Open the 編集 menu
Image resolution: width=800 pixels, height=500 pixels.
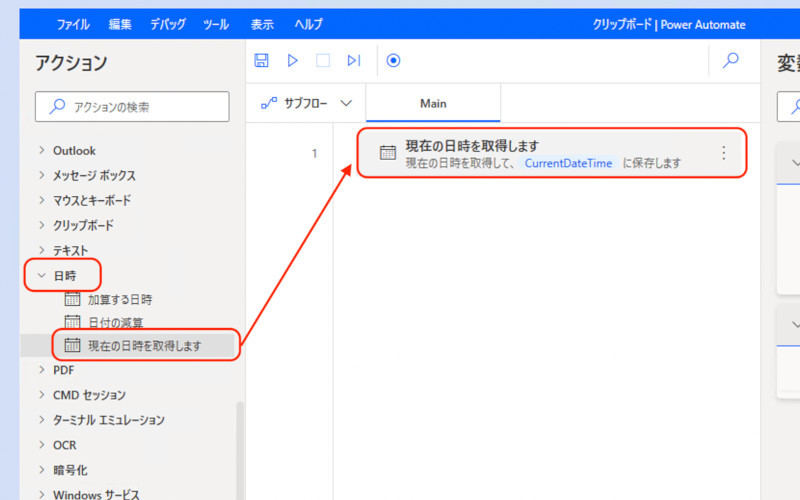click(x=120, y=24)
